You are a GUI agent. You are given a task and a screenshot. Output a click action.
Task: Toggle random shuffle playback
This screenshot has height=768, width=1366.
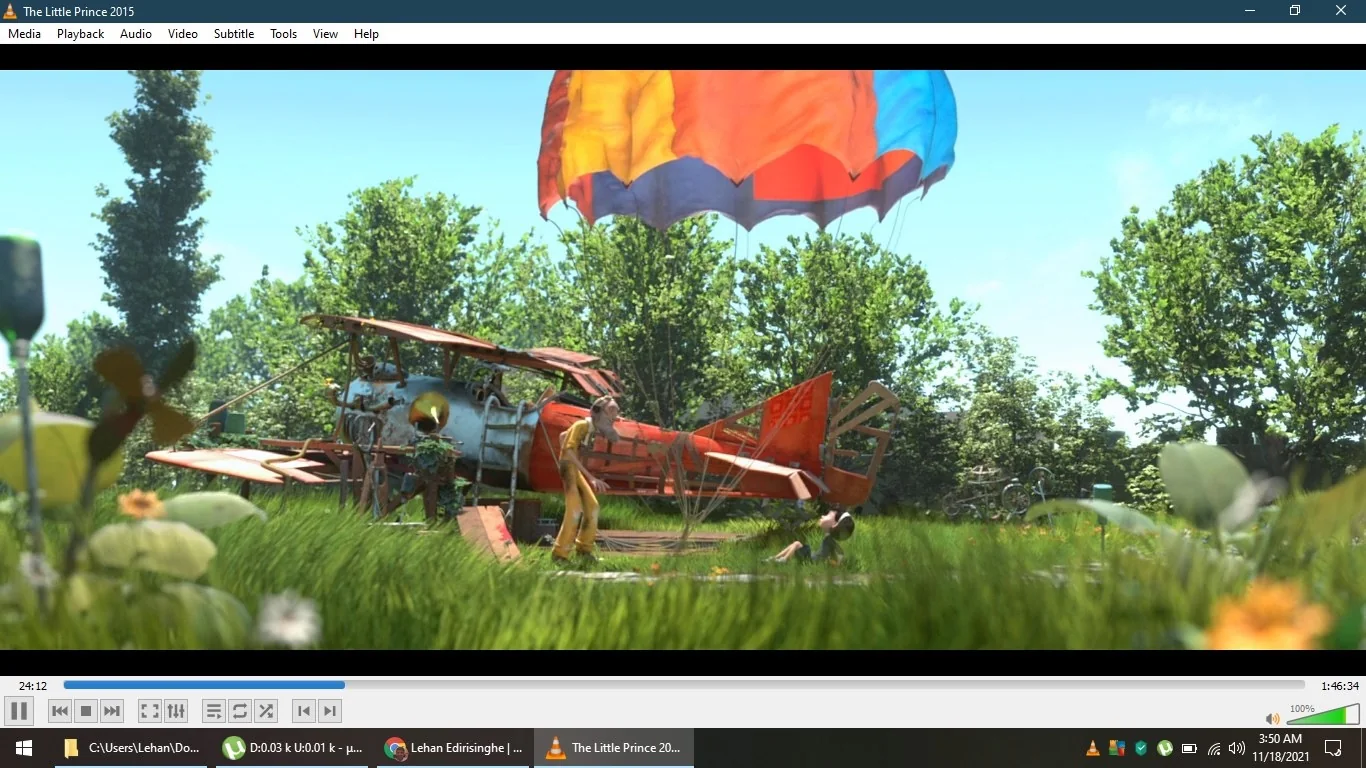click(x=266, y=711)
